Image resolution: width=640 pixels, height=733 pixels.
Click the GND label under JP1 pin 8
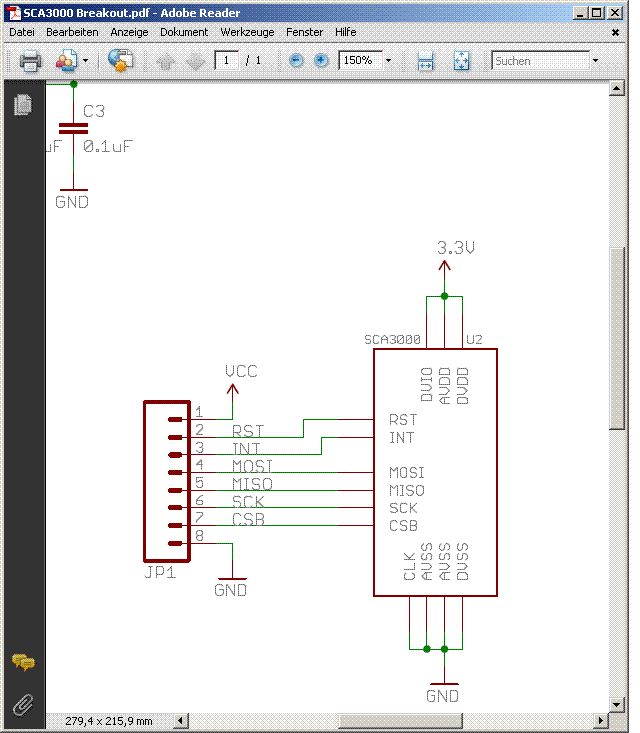coord(230,590)
